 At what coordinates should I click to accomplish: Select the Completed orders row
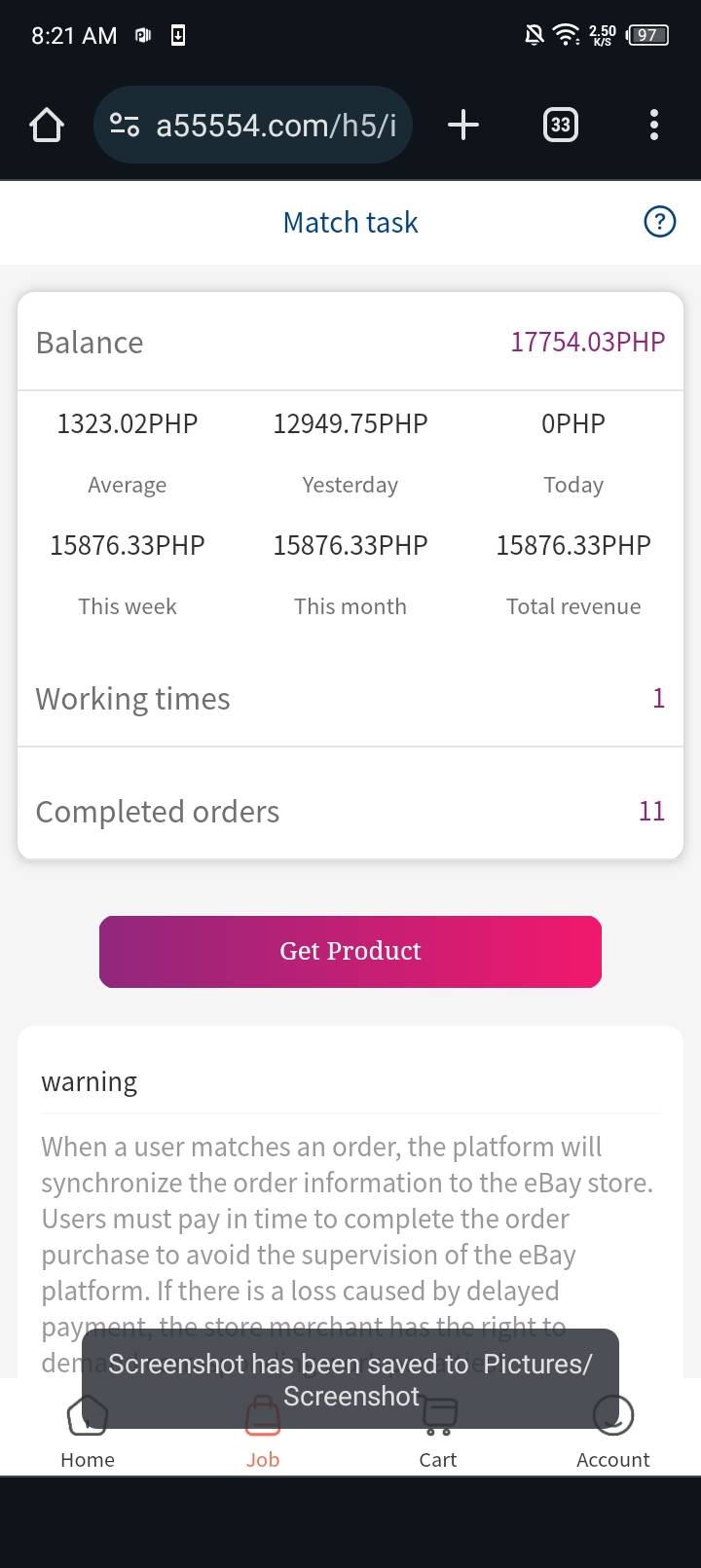click(x=350, y=811)
